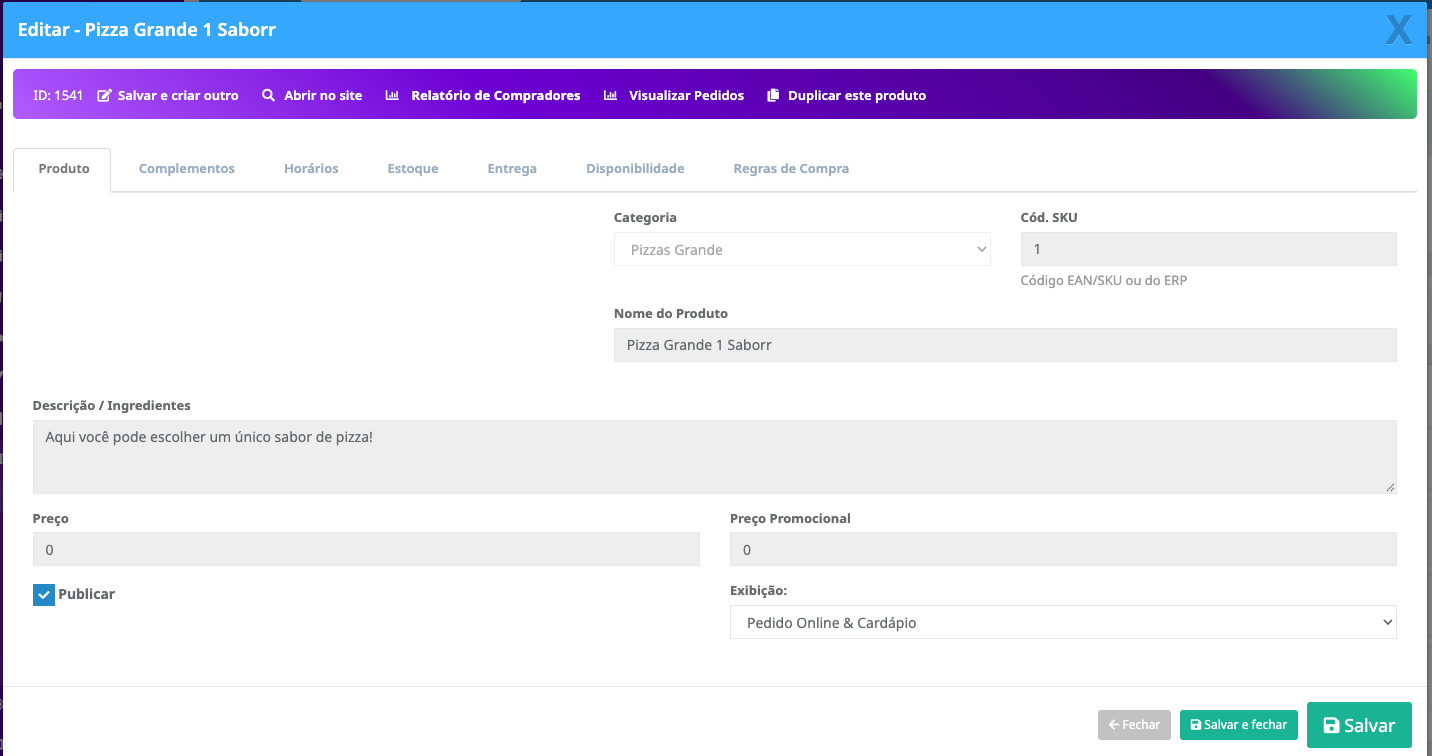Click the chart icon beside Relatório de Compradores
Screen dimensions: 1432x756
point(392,96)
